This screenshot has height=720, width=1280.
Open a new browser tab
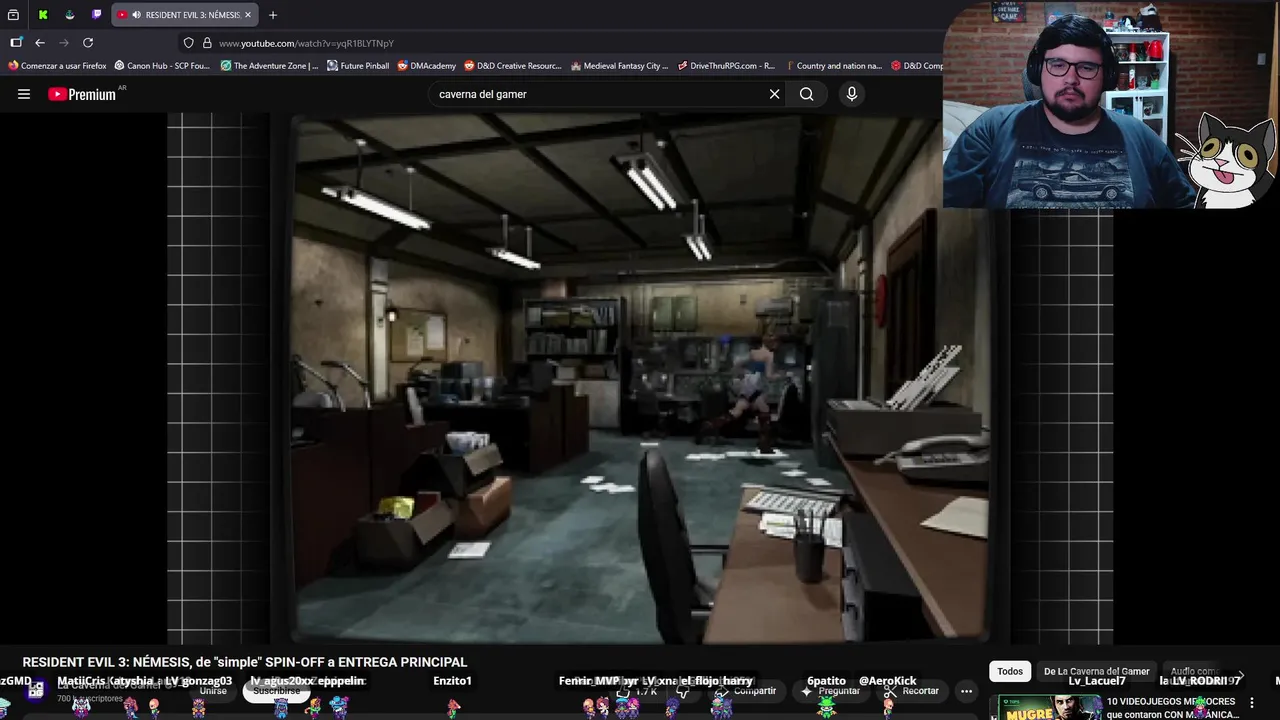[x=272, y=15]
